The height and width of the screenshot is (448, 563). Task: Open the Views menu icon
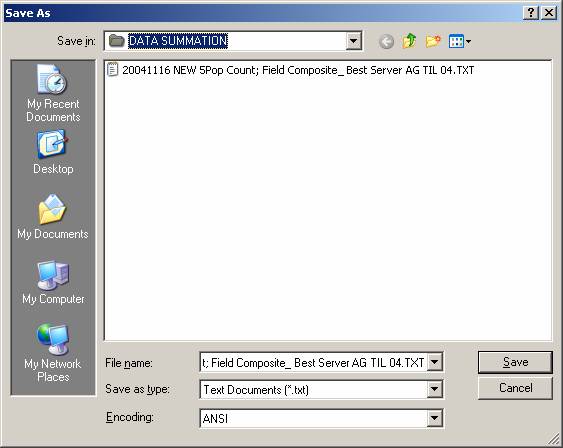(460, 41)
